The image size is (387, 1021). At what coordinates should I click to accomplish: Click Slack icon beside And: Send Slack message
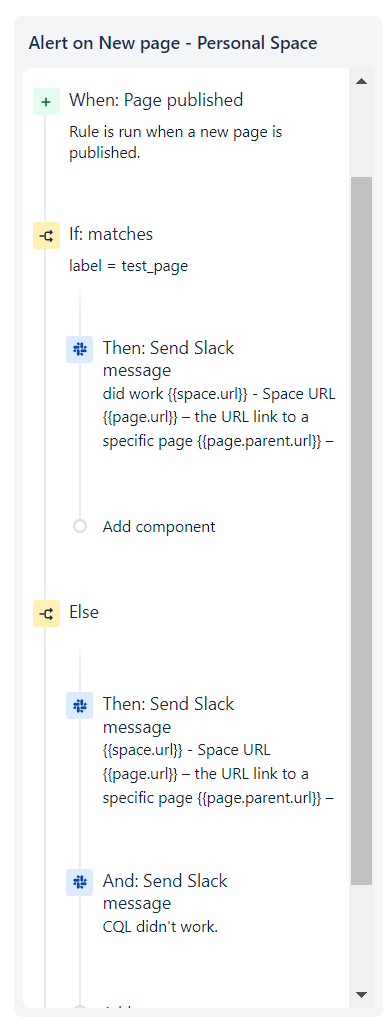(x=79, y=882)
